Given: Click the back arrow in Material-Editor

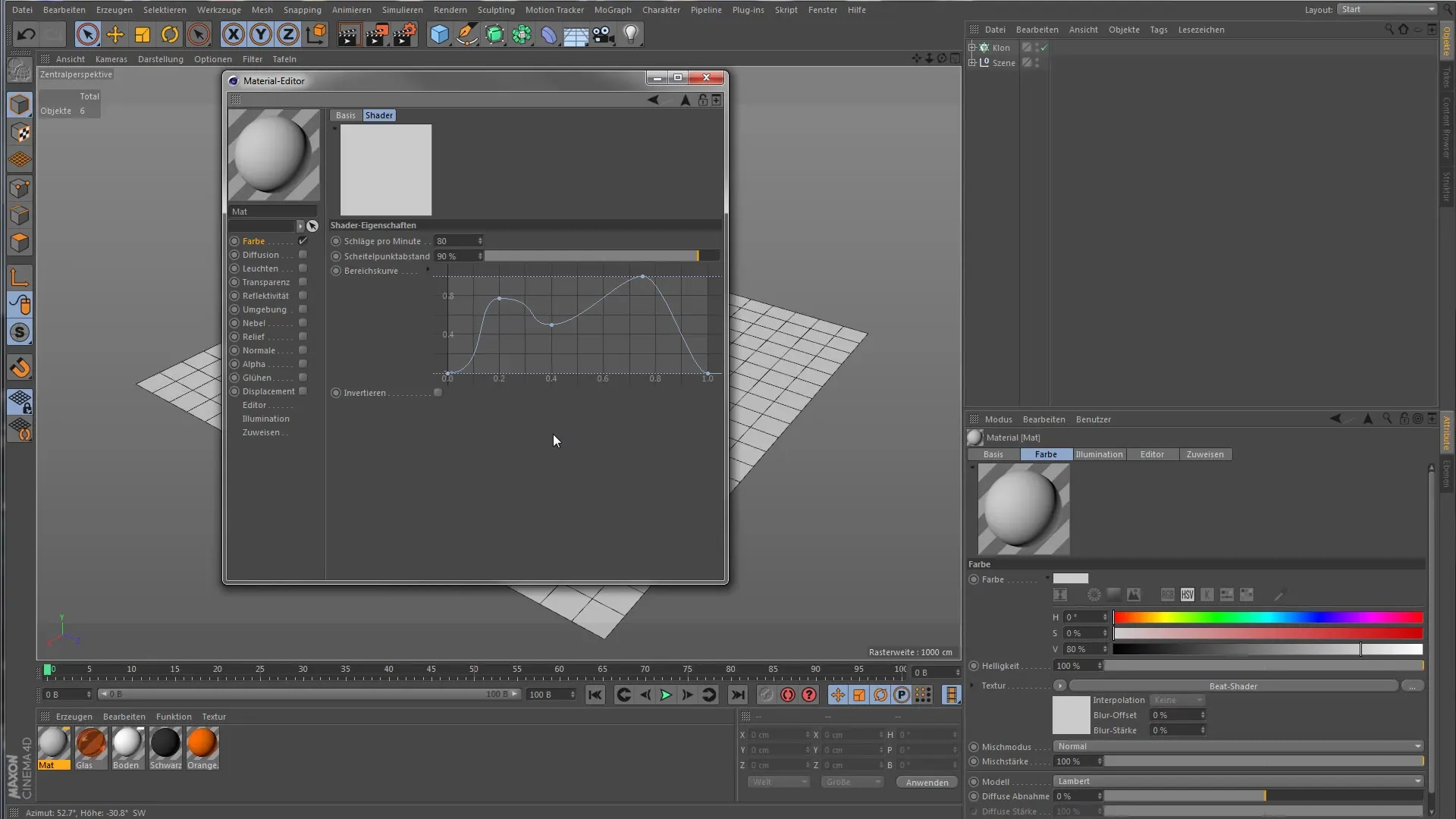Looking at the screenshot, I should tap(653, 100).
